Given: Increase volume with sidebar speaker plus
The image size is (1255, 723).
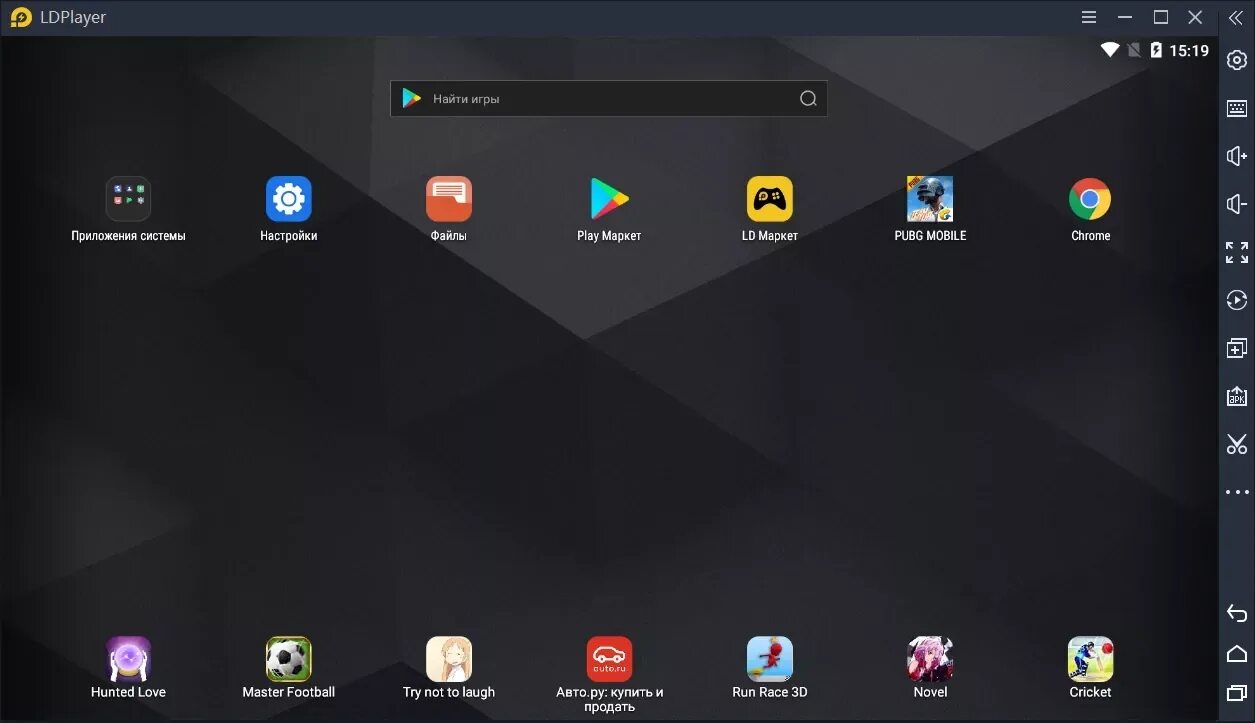Looking at the screenshot, I should point(1237,156).
